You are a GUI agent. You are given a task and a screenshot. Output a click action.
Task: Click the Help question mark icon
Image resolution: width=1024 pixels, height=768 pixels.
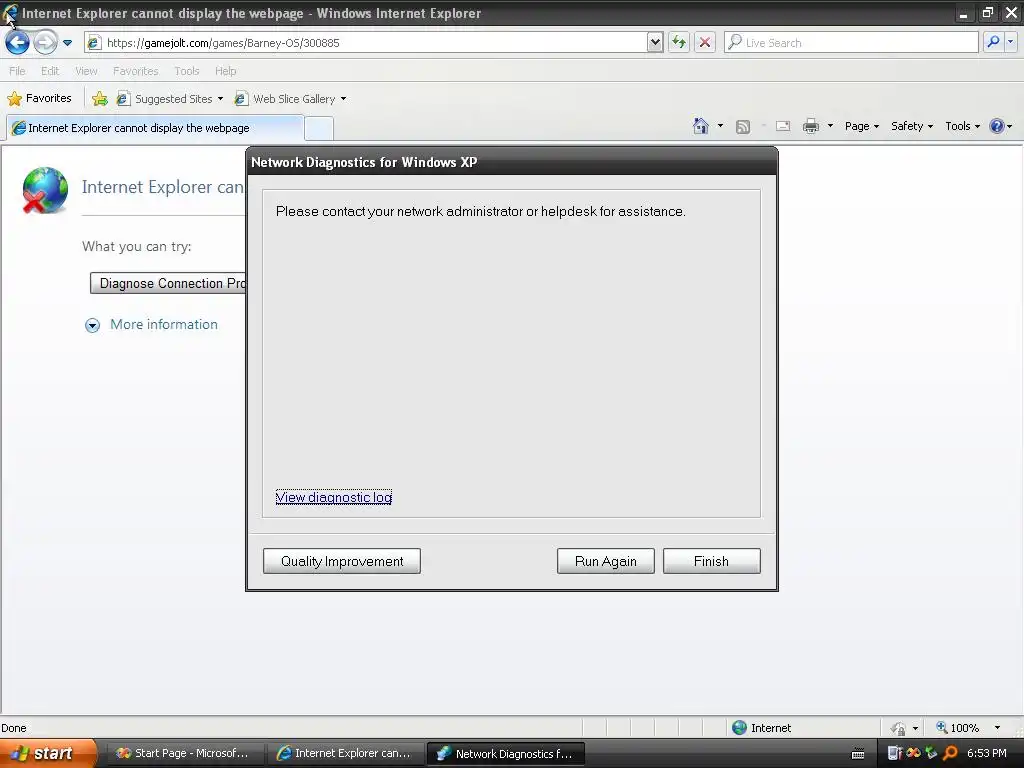tap(997, 126)
